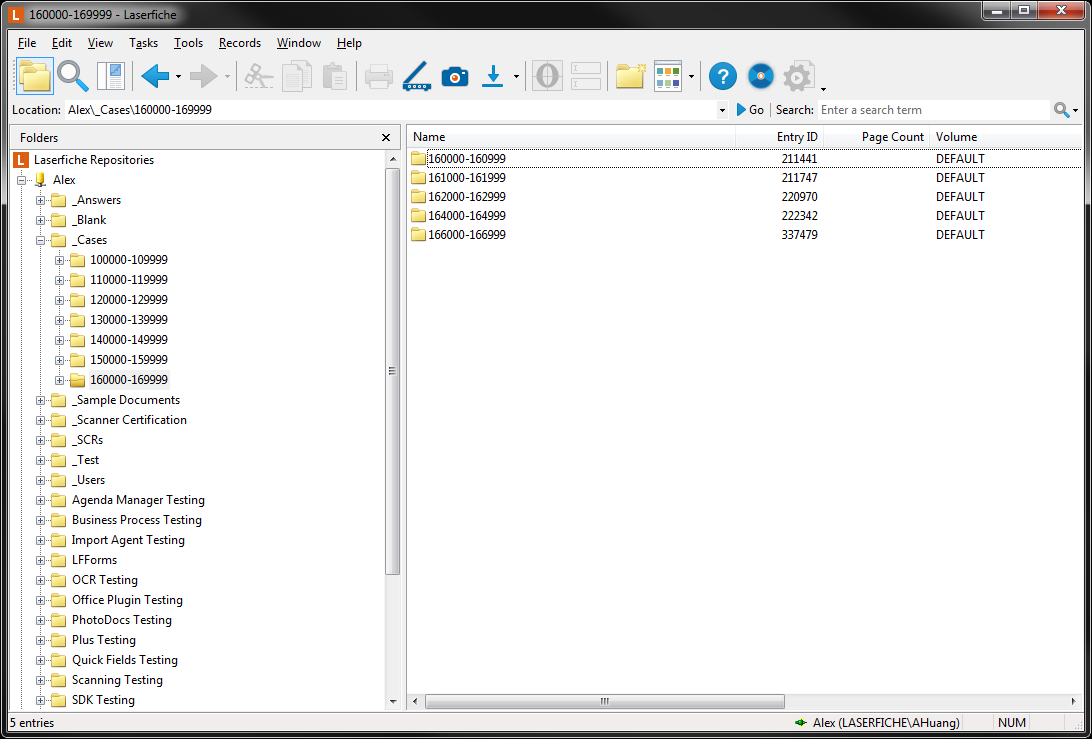Click the Copy documents icon
Viewport: 1092px width, 739px height.
tap(297, 76)
